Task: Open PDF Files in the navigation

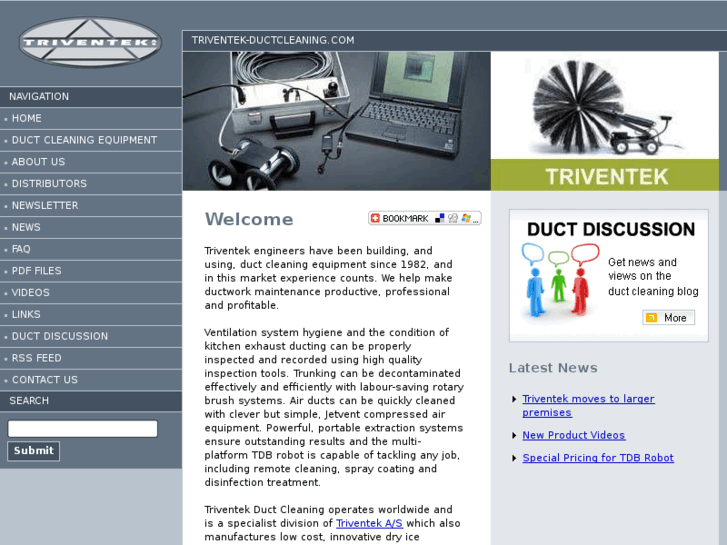Action: point(91,271)
